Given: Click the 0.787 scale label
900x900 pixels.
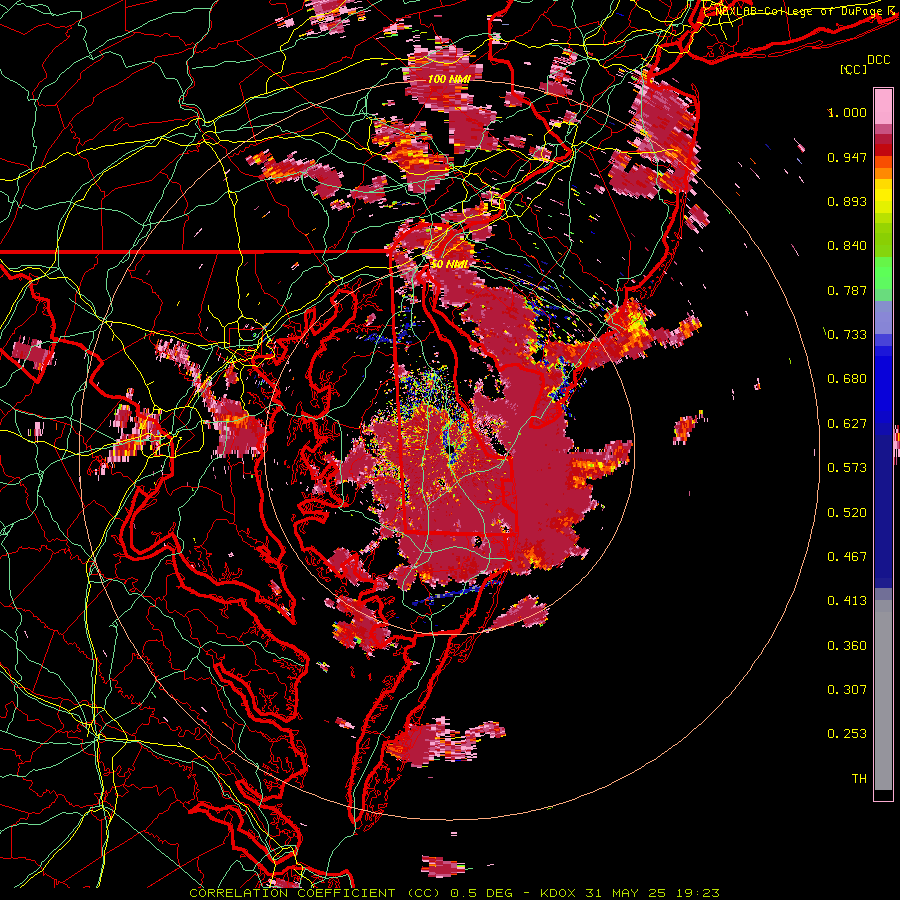Looking at the screenshot, I should [847, 290].
